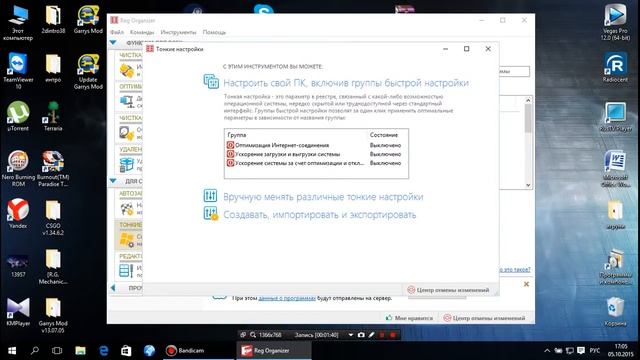Image resolution: width=640 pixels, height=360 pixels.
Task: Click the Bandicam pencil draw icon
Action: [x=371, y=335]
